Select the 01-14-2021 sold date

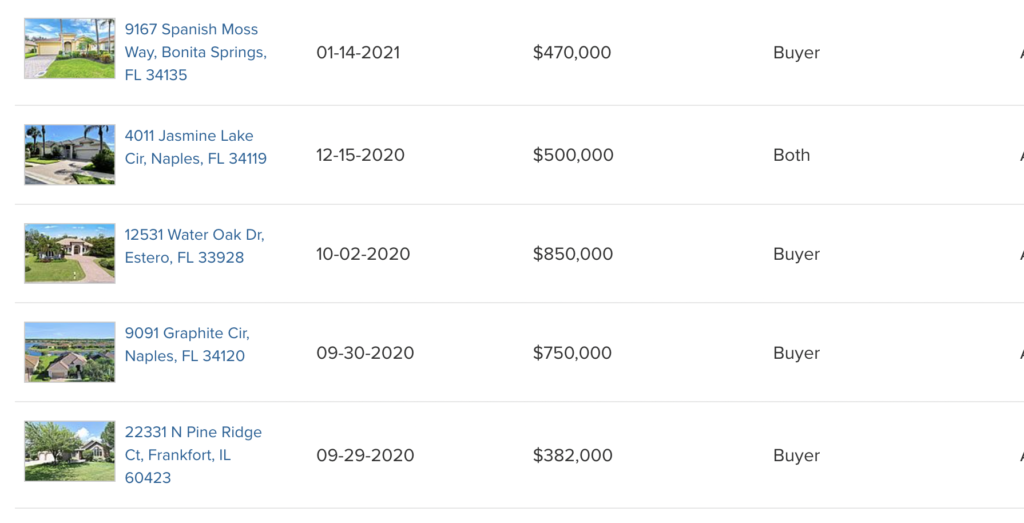pyautogui.click(x=358, y=52)
